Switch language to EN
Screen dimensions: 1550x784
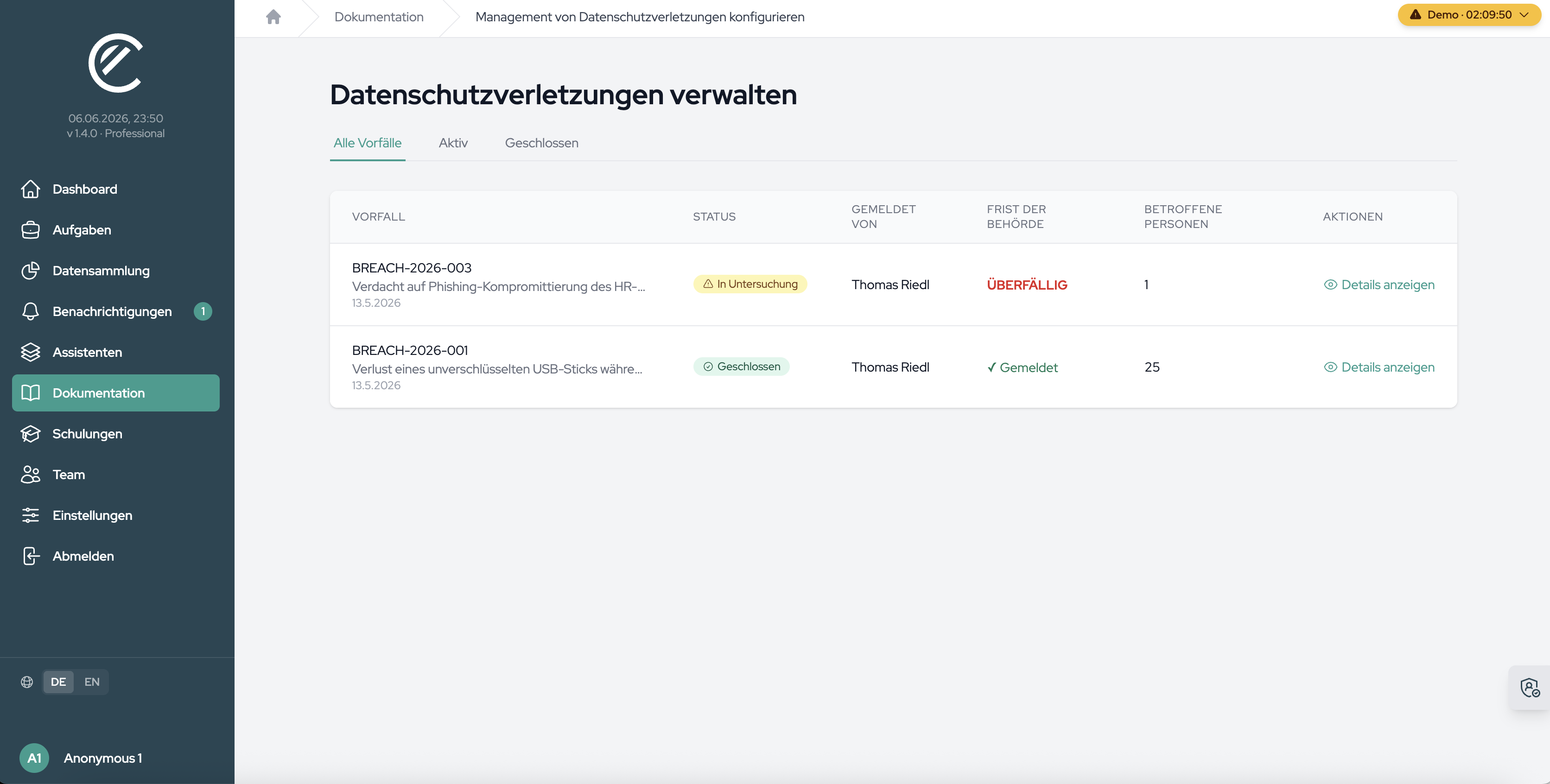[x=91, y=682]
